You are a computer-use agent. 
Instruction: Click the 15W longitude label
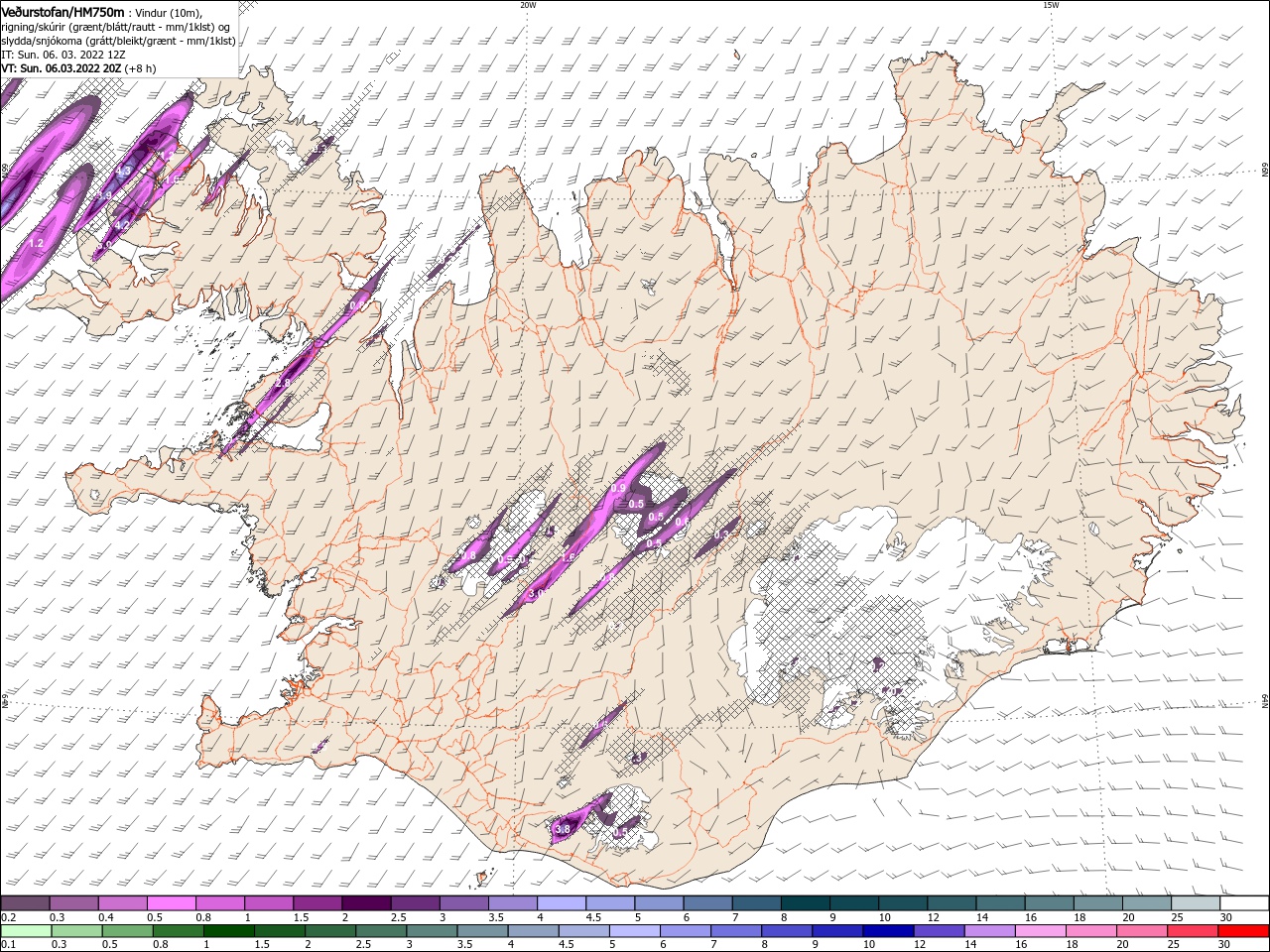pos(1051,5)
